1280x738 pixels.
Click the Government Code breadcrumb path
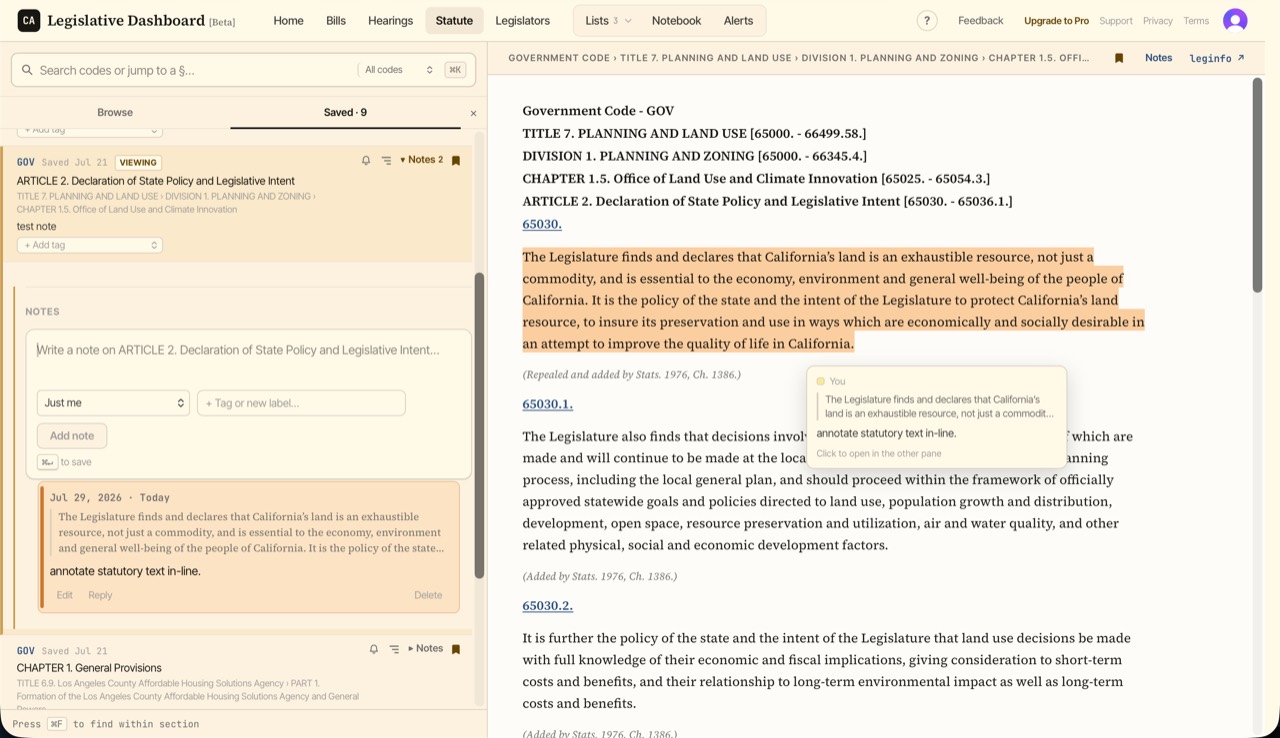click(799, 58)
